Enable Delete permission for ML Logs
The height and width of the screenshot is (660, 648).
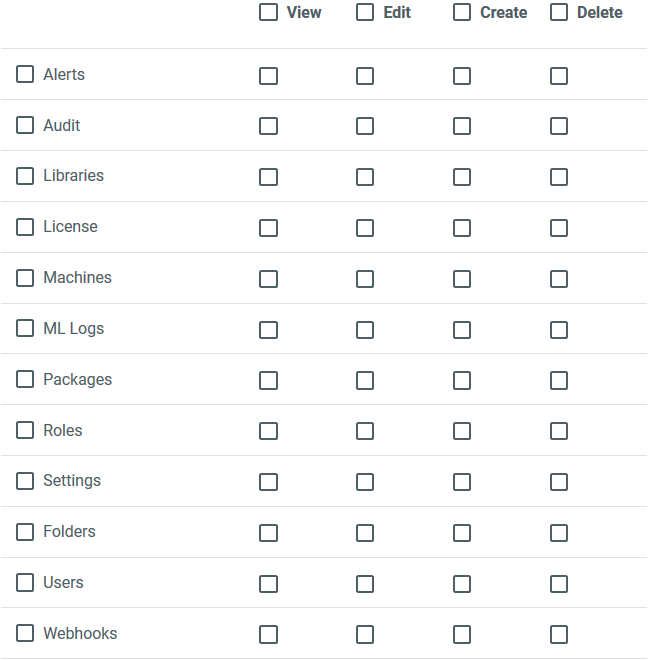coord(559,330)
